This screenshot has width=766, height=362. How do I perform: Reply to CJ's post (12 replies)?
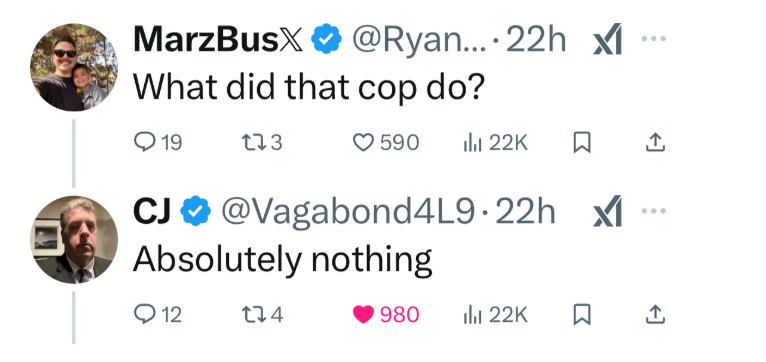coord(158,315)
